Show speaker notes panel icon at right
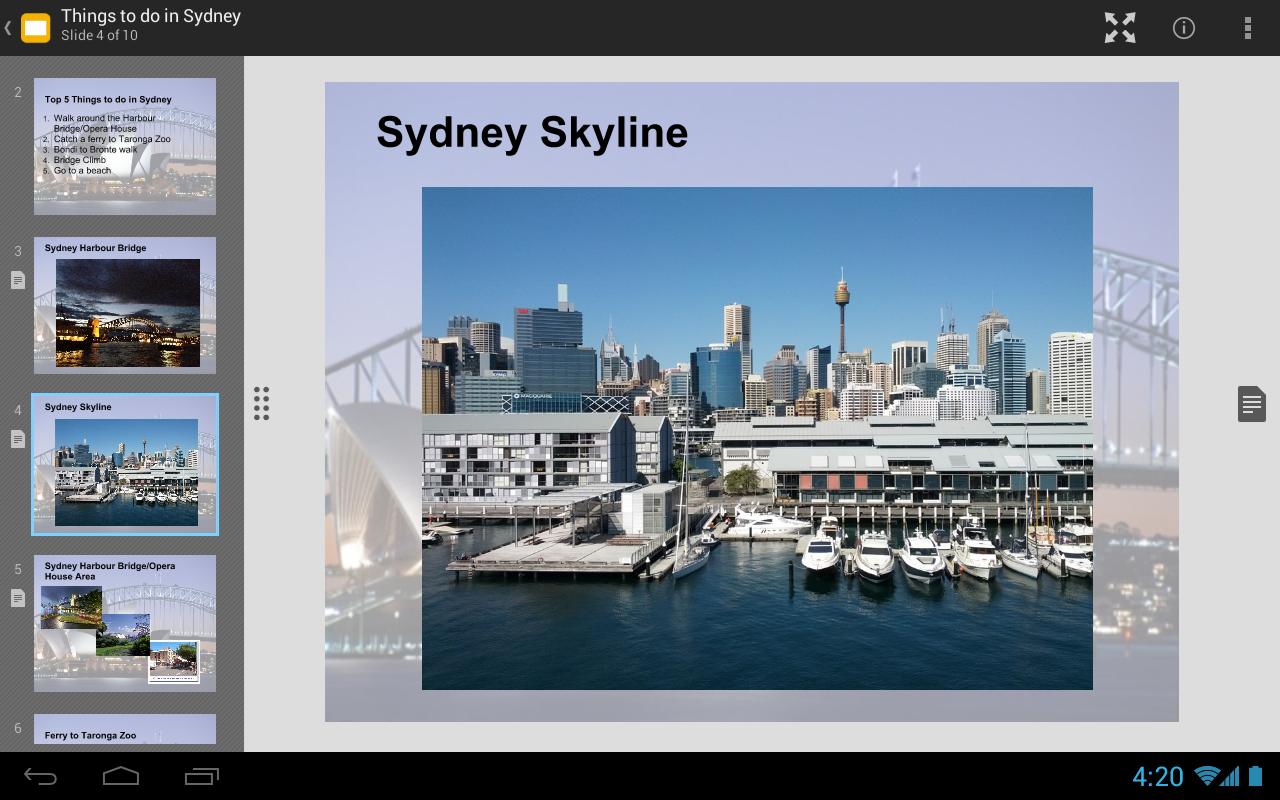Viewport: 1280px width, 800px height. click(1252, 404)
